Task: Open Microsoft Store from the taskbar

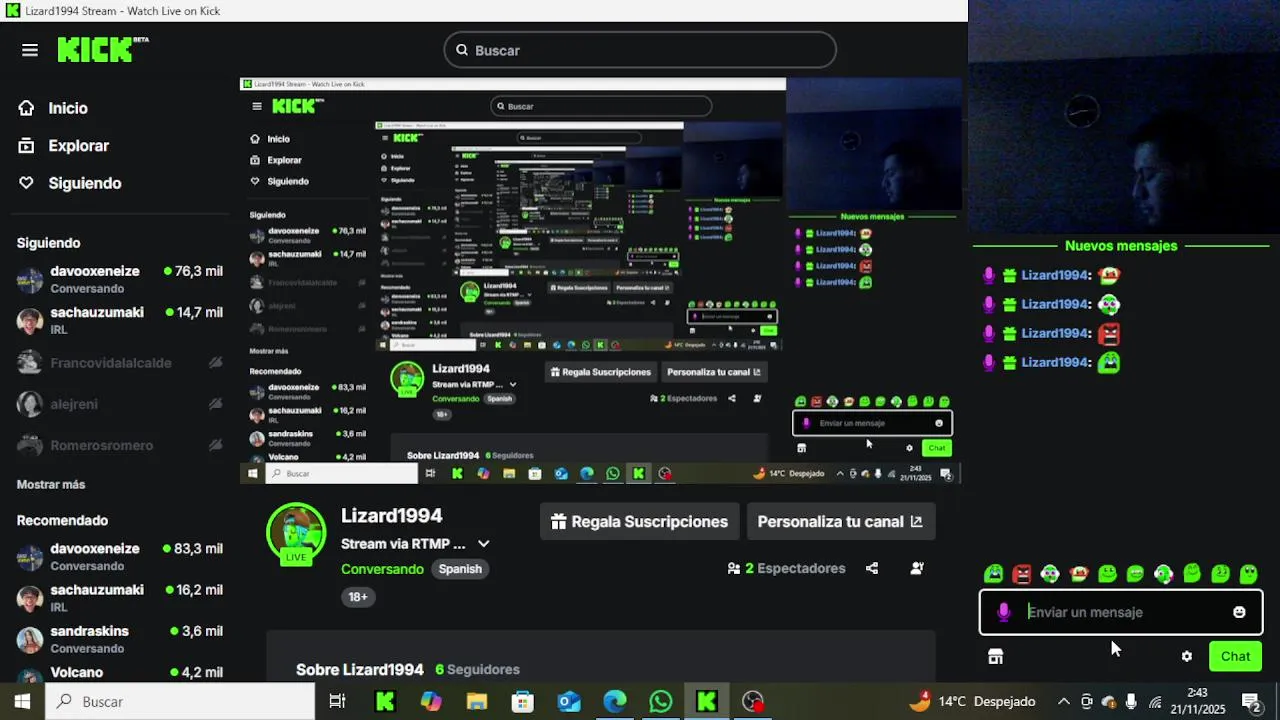Action: [x=523, y=702]
